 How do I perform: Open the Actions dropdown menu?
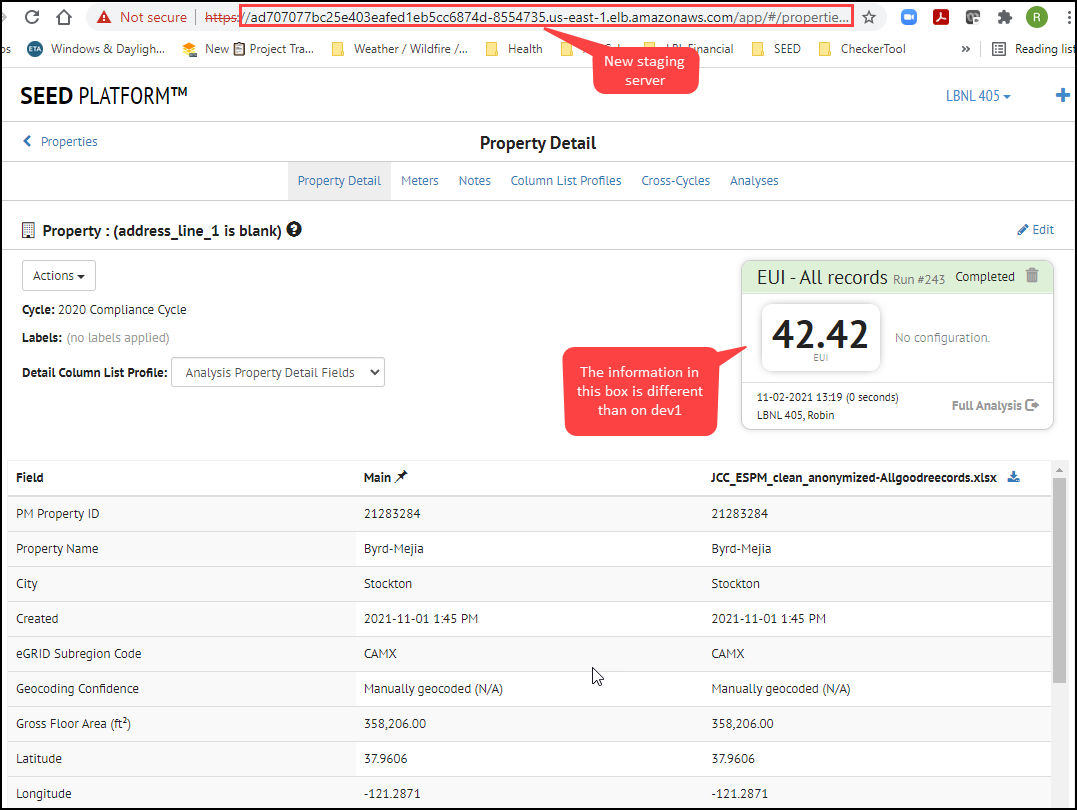tap(58, 275)
